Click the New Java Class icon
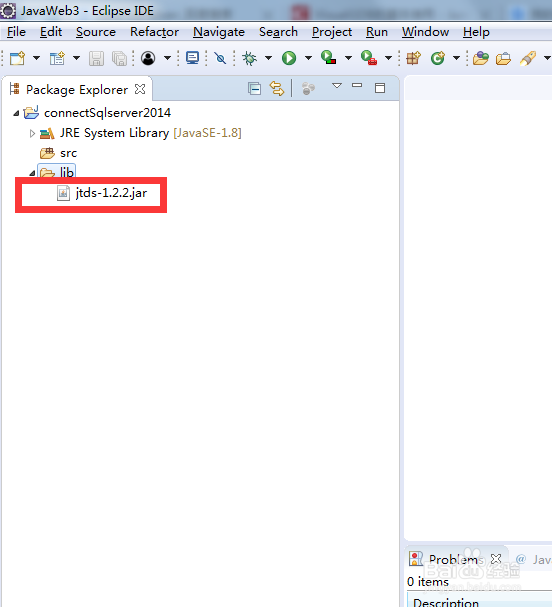 point(438,58)
